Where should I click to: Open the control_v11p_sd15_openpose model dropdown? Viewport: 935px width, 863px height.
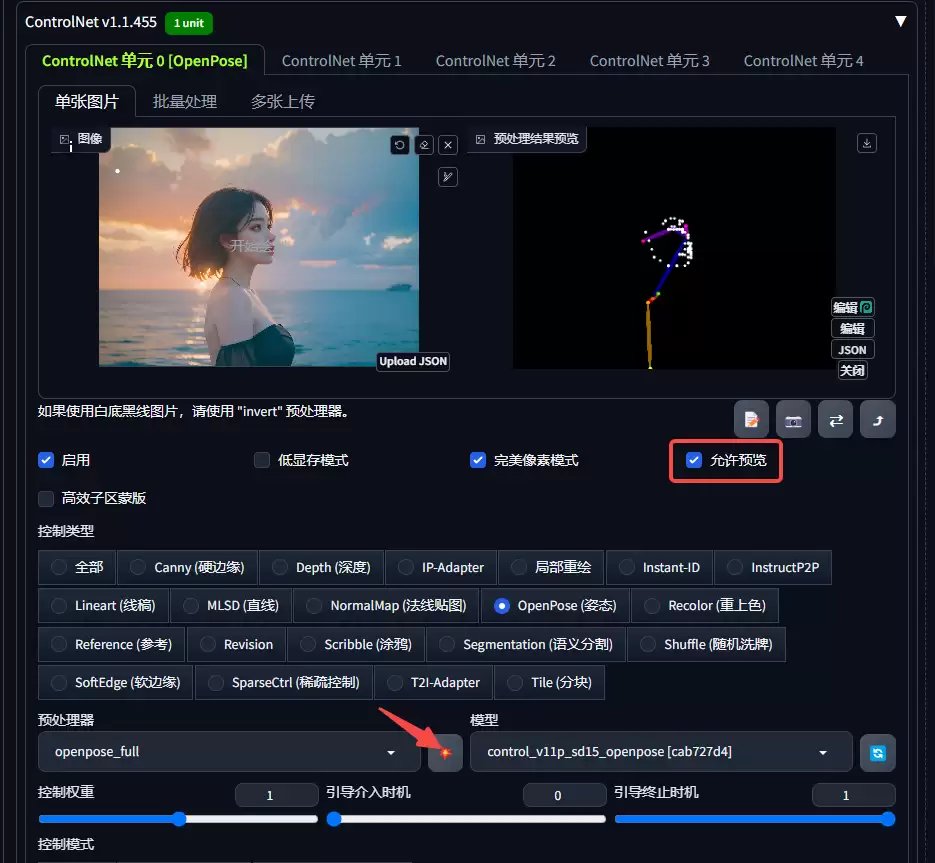(660, 753)
